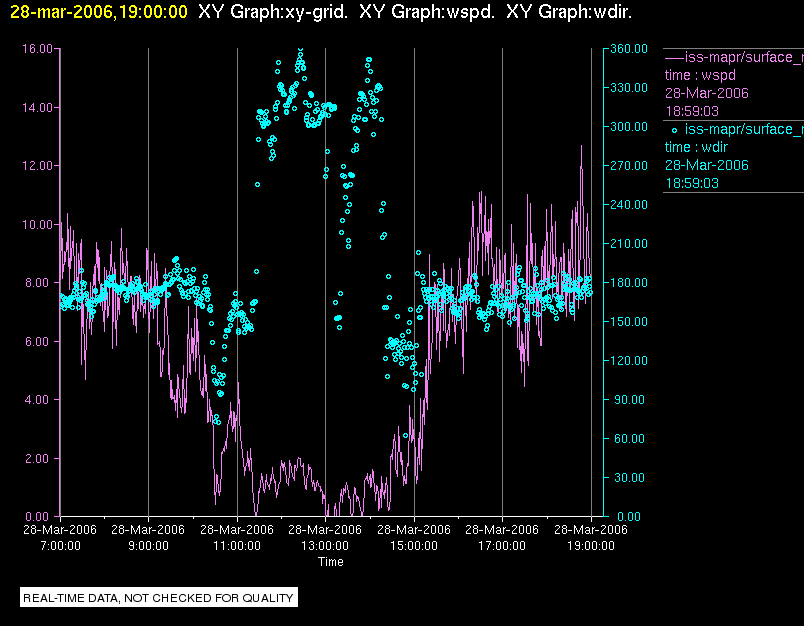Click the 8.00 label on the left wind speed axis
The image size is (804, 626).
tap(40, 282)
